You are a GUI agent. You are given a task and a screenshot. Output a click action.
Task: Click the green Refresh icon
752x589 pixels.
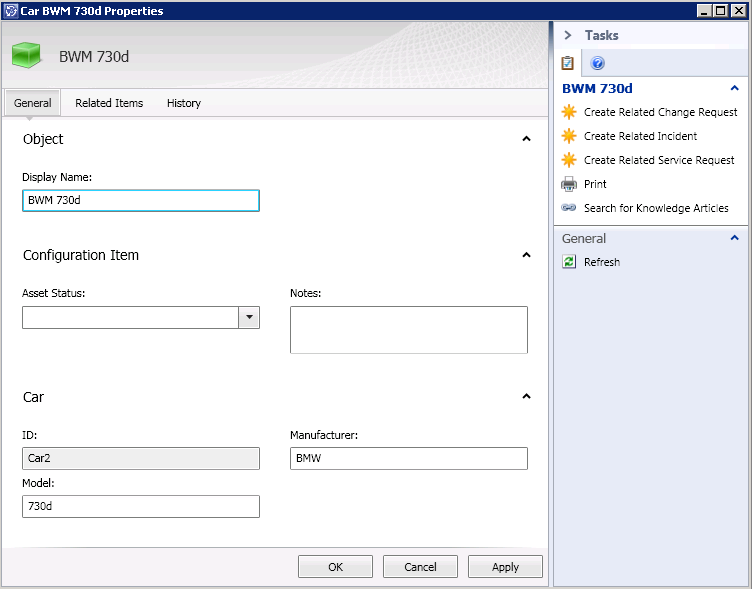(x=569, y=262)
